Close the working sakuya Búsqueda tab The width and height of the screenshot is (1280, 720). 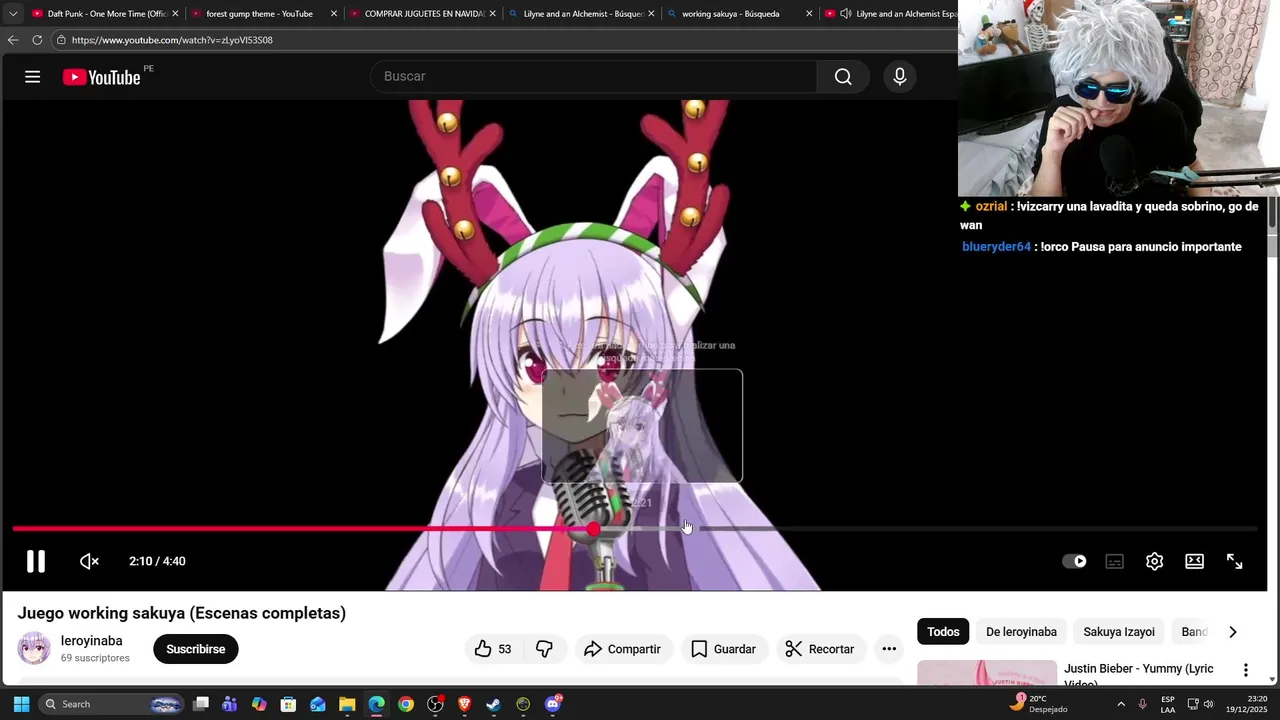tap(809, 14)
